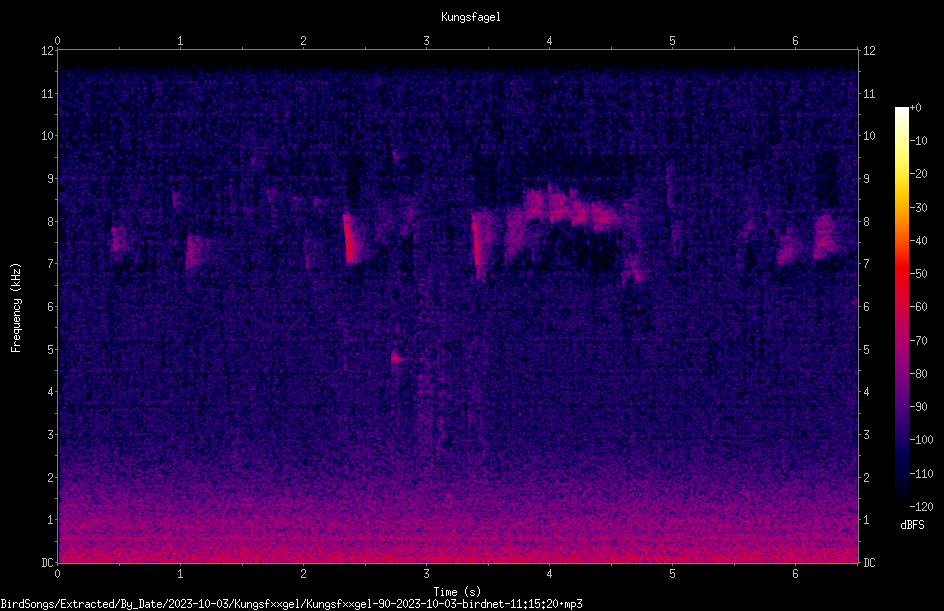Click the "DC" tick on the right frequency axis
This screenshot has height=611, width=944.
(x=869, y=563)
